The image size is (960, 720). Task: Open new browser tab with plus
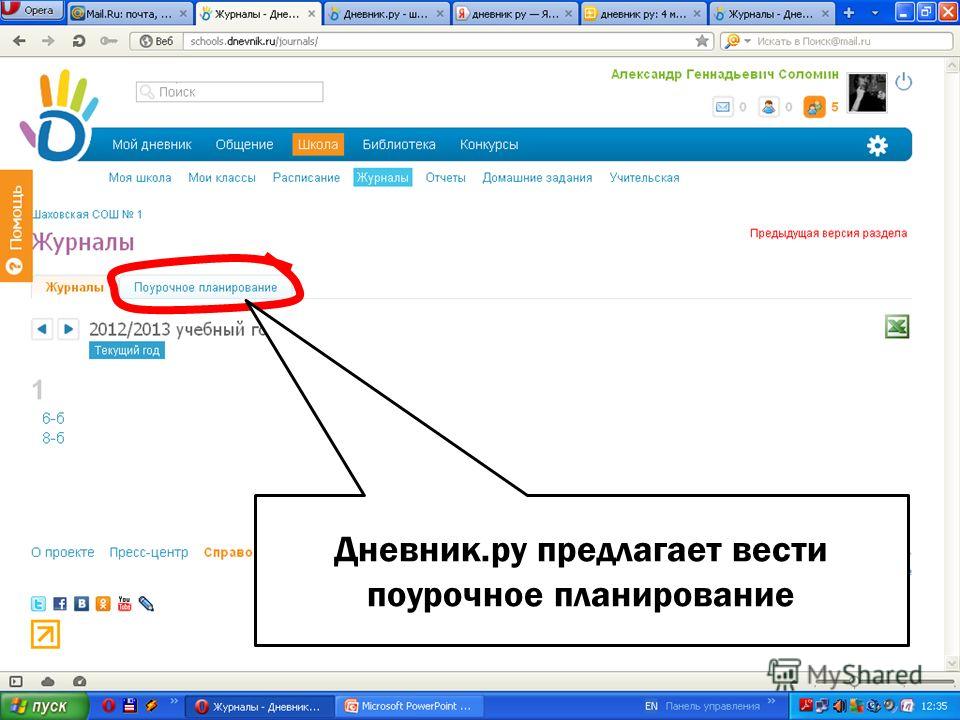click(x=849, y=13)
